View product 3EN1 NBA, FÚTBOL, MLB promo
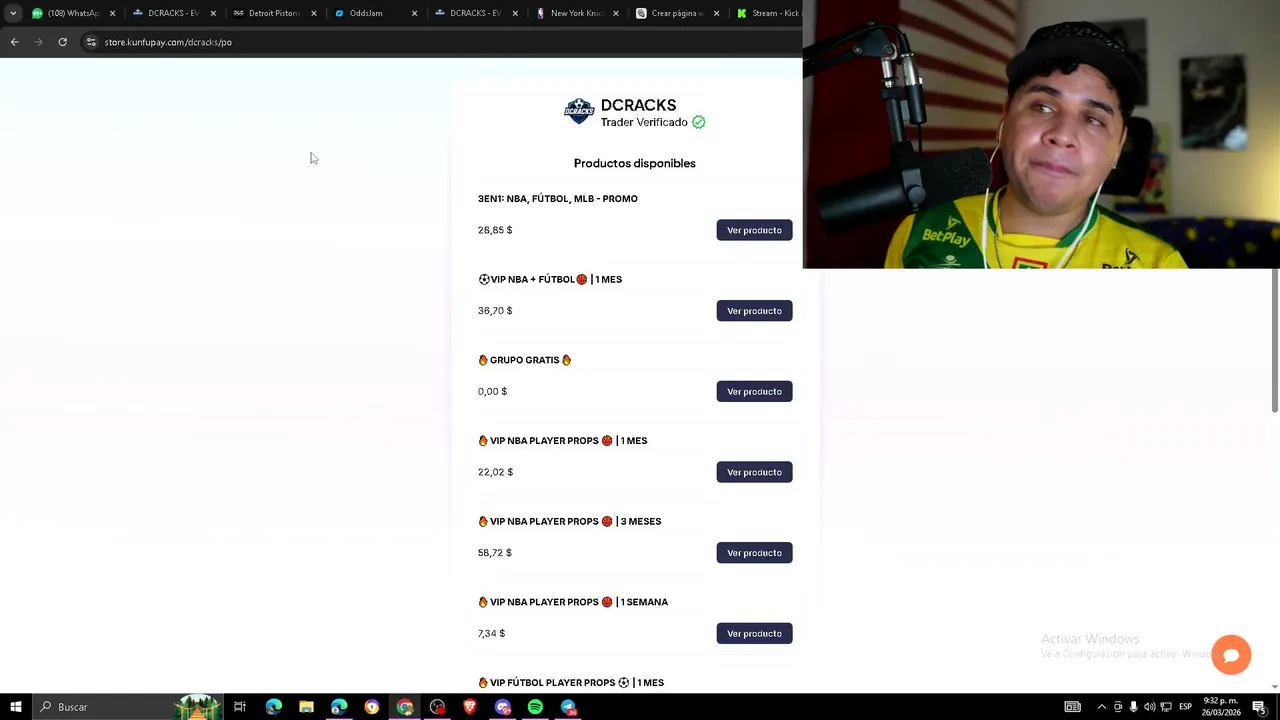Viewport: 1280px width, 720px height. (754, 230)
